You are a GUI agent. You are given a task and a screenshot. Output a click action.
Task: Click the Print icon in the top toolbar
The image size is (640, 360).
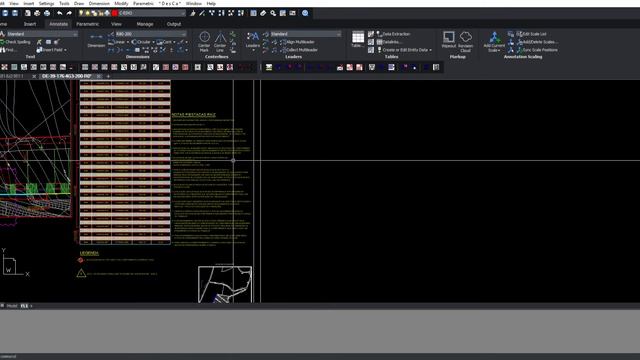point(37,13)
